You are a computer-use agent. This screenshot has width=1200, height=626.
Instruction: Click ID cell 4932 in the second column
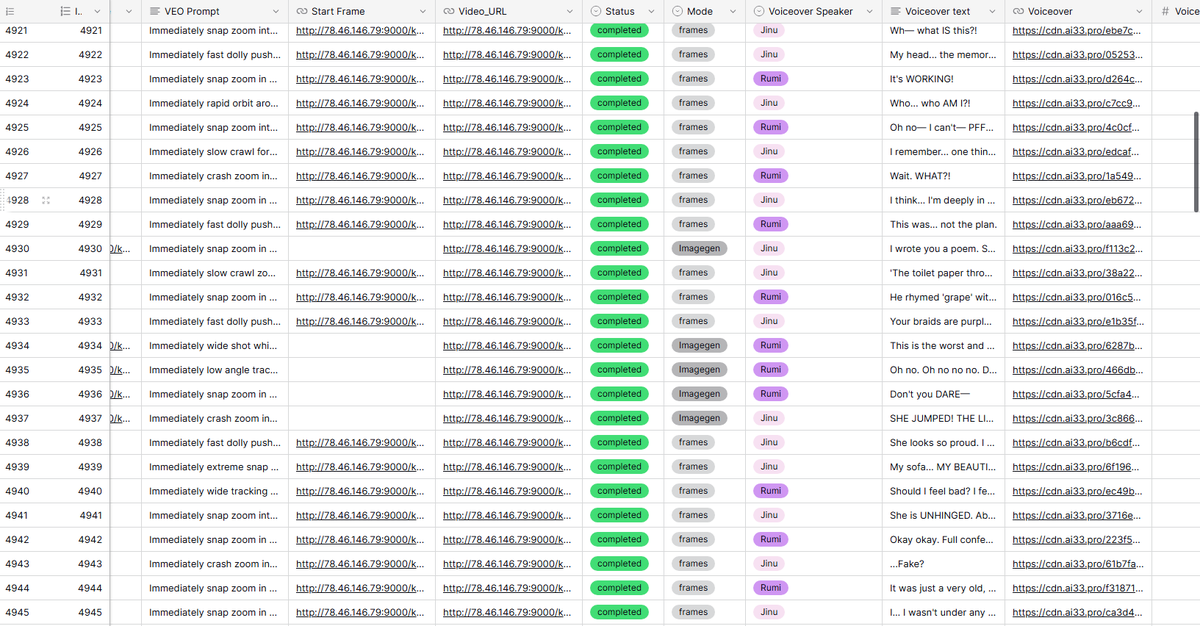point(90,297)
